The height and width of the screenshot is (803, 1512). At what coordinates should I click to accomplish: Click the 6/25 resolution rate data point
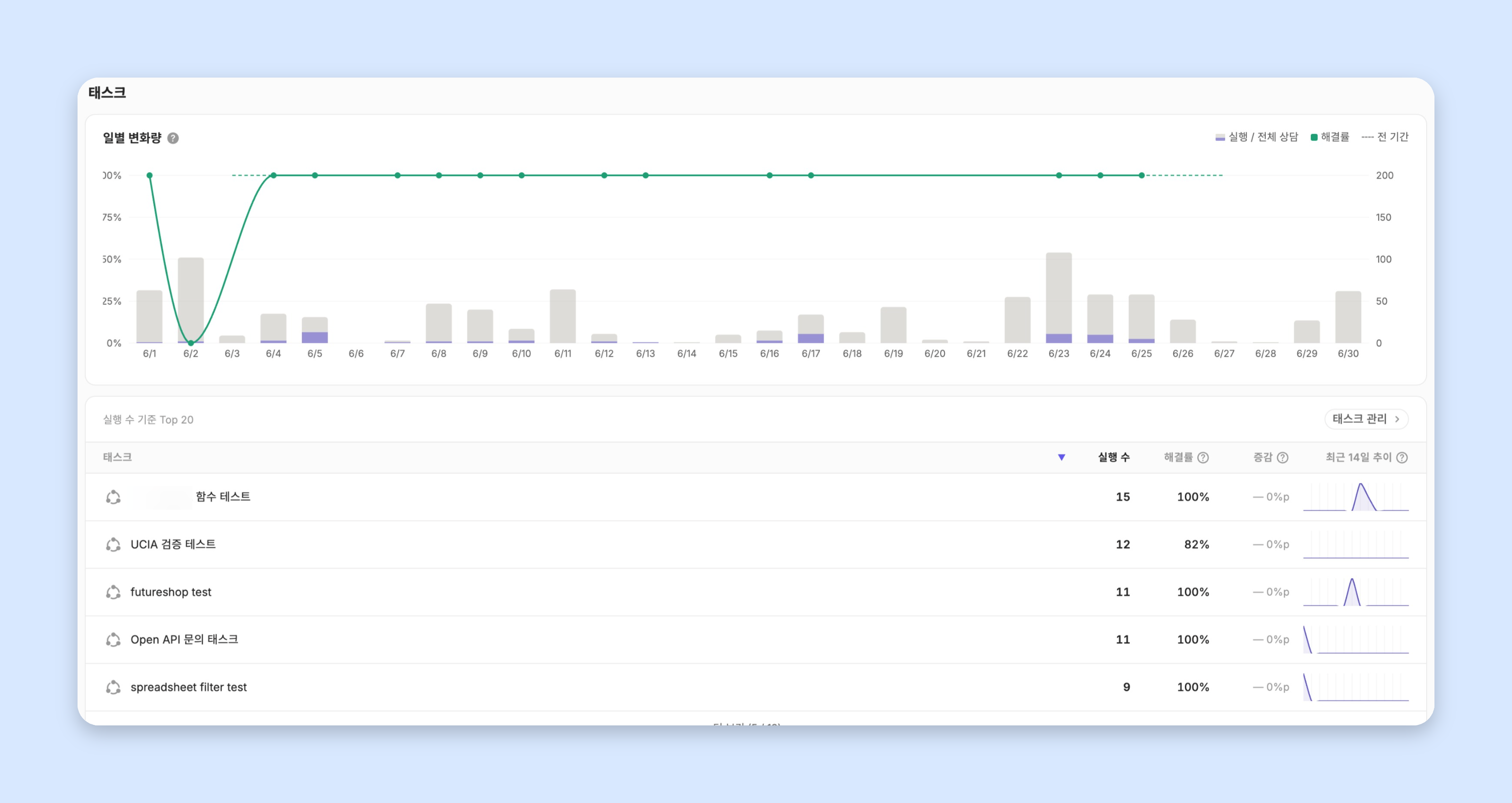click(x=1142, y=175)
